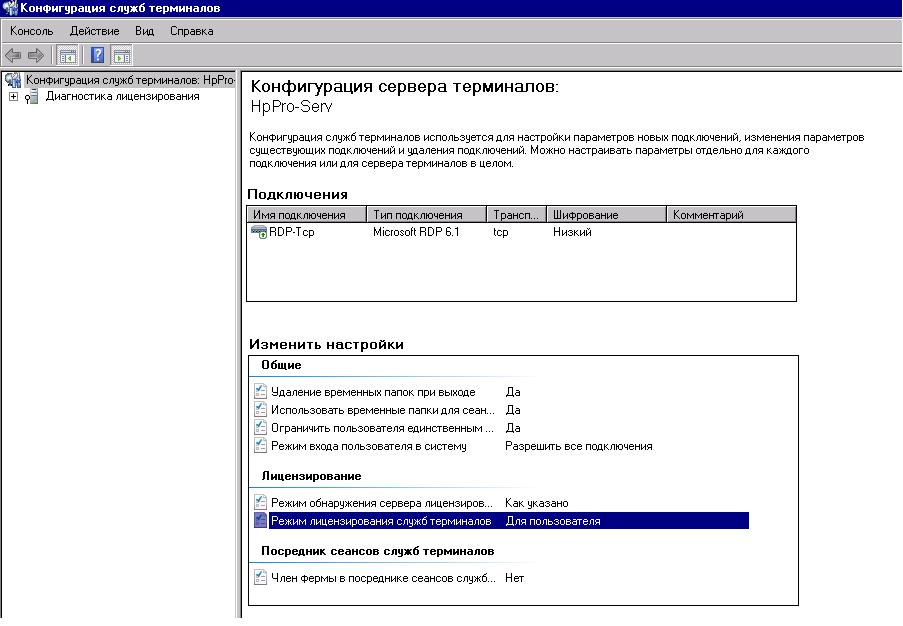Sort by 'Тип подключения' column header
Viewport: 903px width, 626px height.
(x=426, y=215)
